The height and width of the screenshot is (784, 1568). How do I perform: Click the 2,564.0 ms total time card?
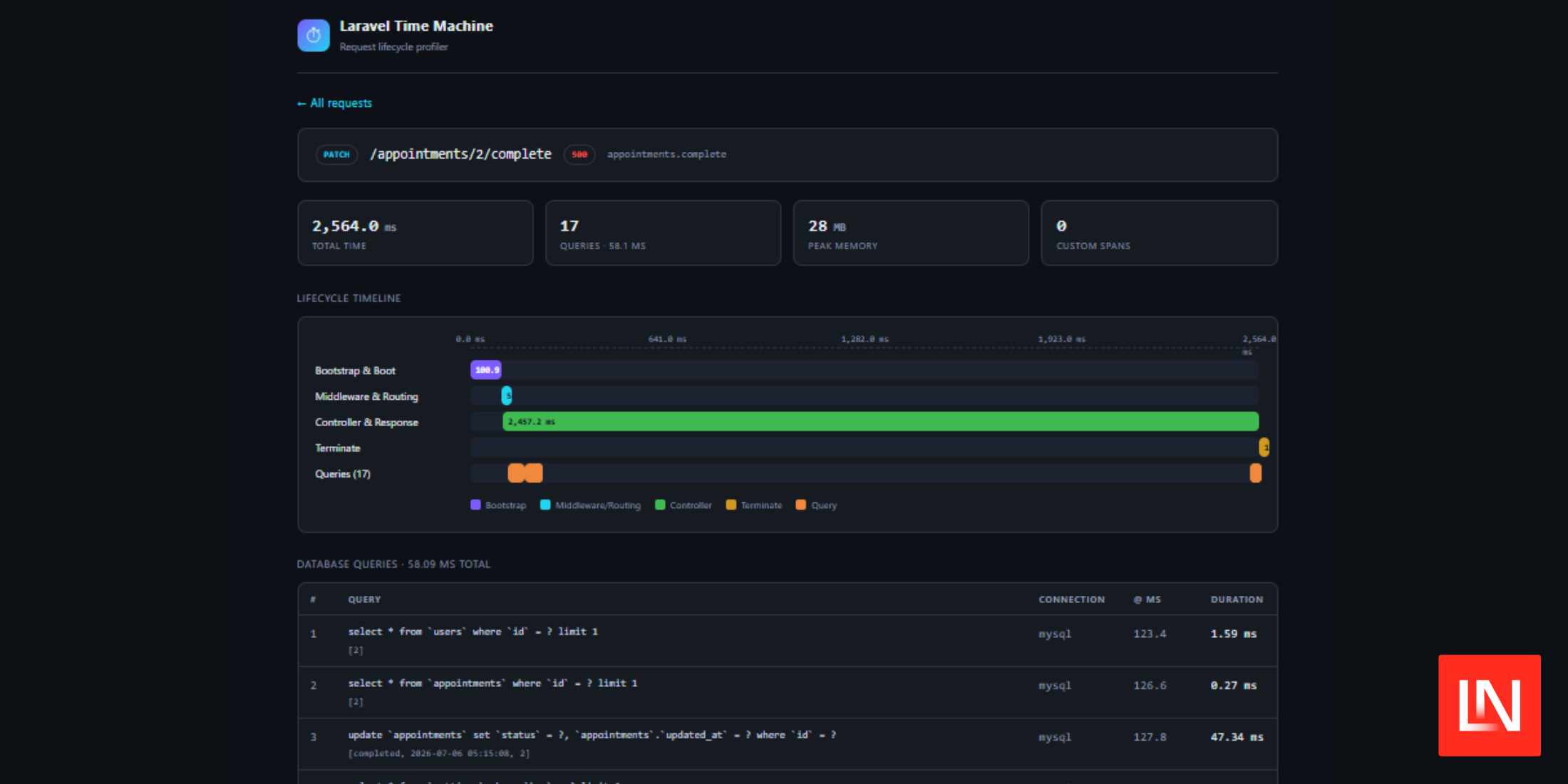[416, 233]
